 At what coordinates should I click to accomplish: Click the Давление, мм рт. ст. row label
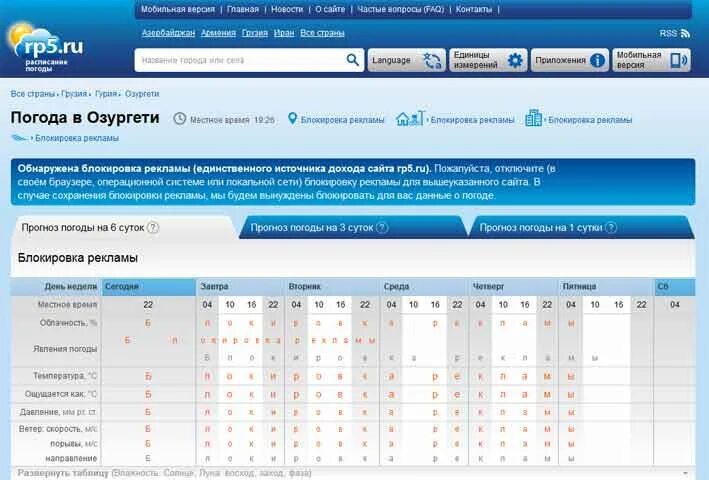[x=58, y=412]
